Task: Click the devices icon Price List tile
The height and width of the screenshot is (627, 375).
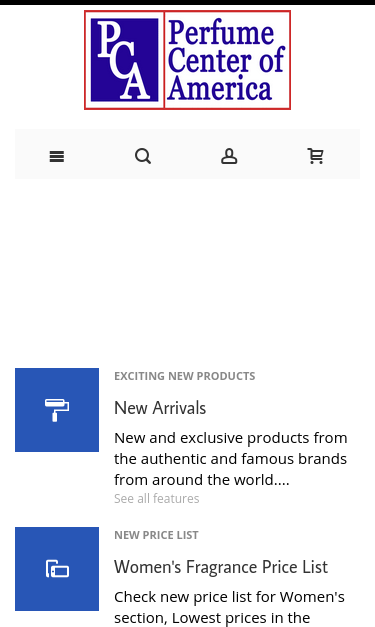Action: click(x=57, y=569)
